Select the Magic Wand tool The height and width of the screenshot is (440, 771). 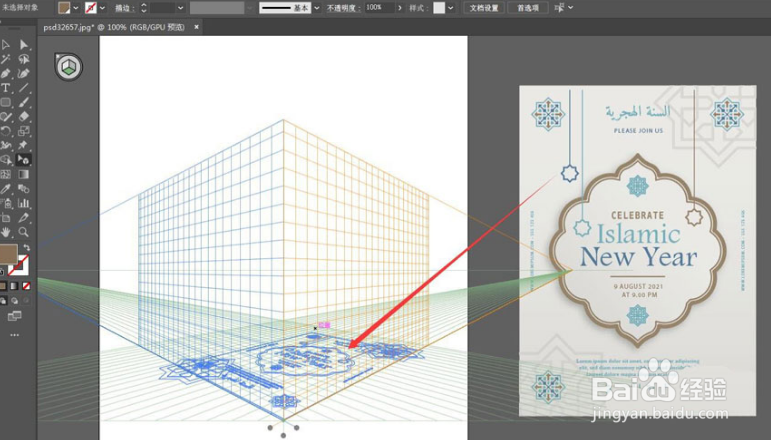[x=6, y=59]
